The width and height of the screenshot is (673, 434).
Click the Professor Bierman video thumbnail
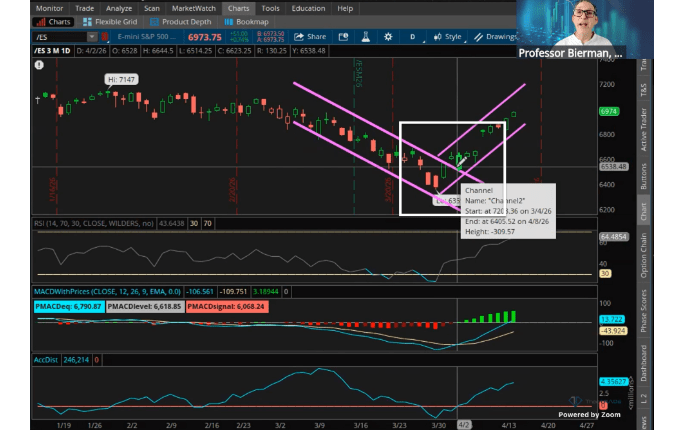pyautogui.click(x=585, y=29)
